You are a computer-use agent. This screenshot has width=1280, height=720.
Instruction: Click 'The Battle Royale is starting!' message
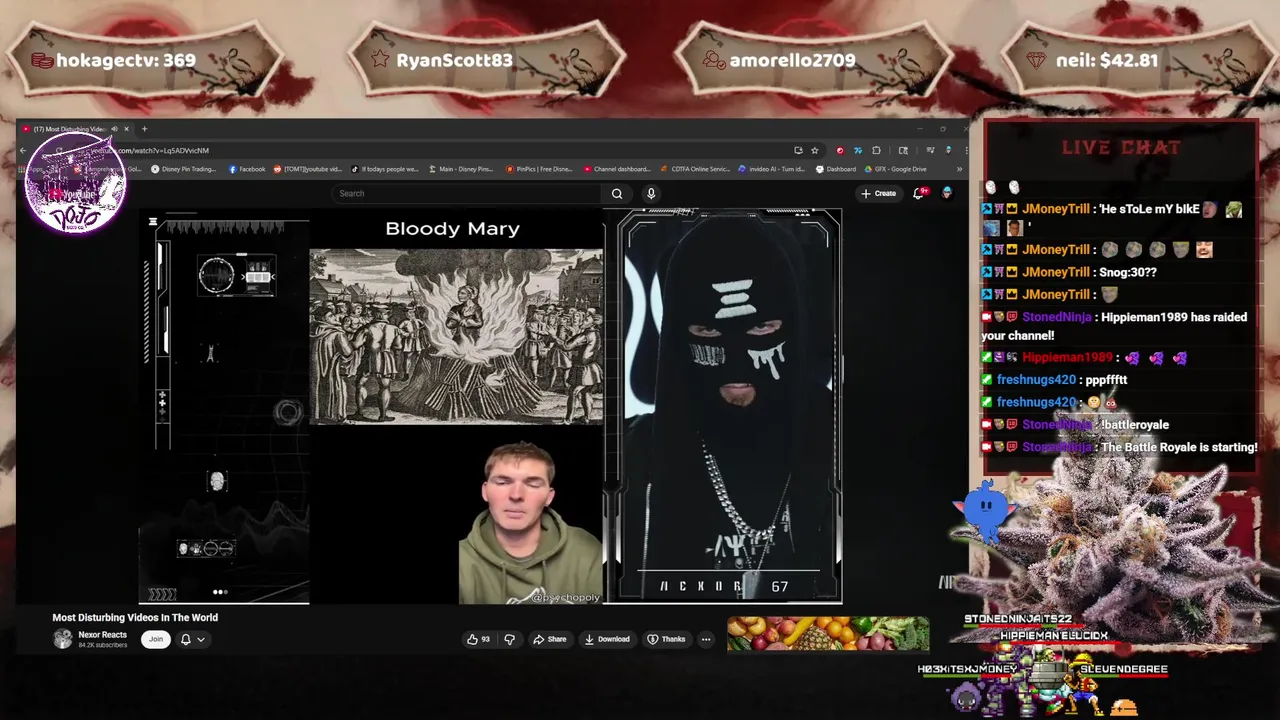(x=1179, y=447)
